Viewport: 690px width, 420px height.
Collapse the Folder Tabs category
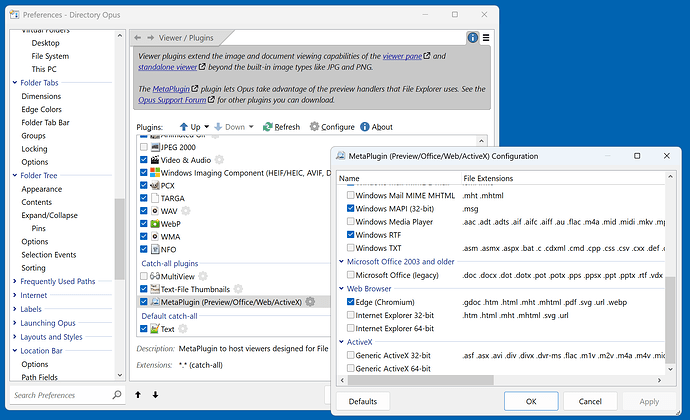[14, 82]
